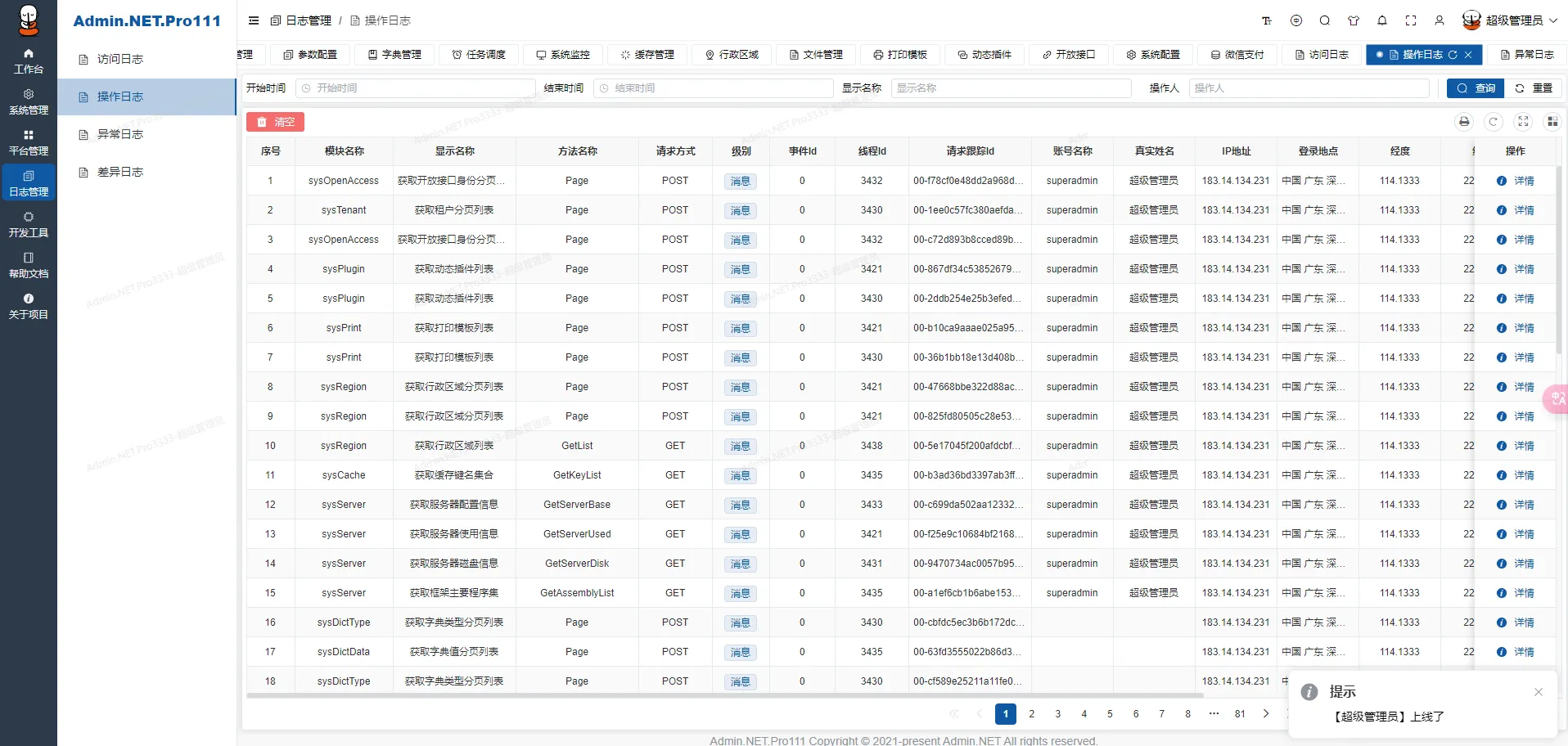
Task: Switch to the 字典管理 tab
Action: pyautogui.click(x=394, y=55)
